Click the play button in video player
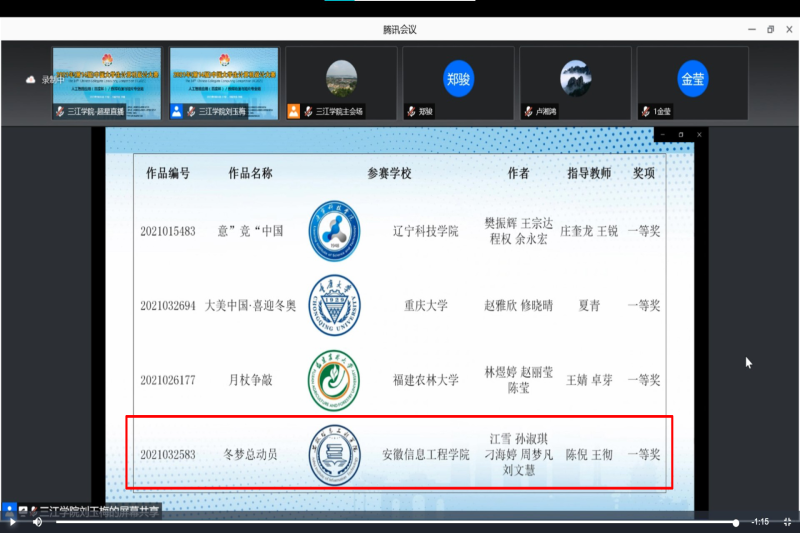The image size is (800, 533). click(12, 522)
